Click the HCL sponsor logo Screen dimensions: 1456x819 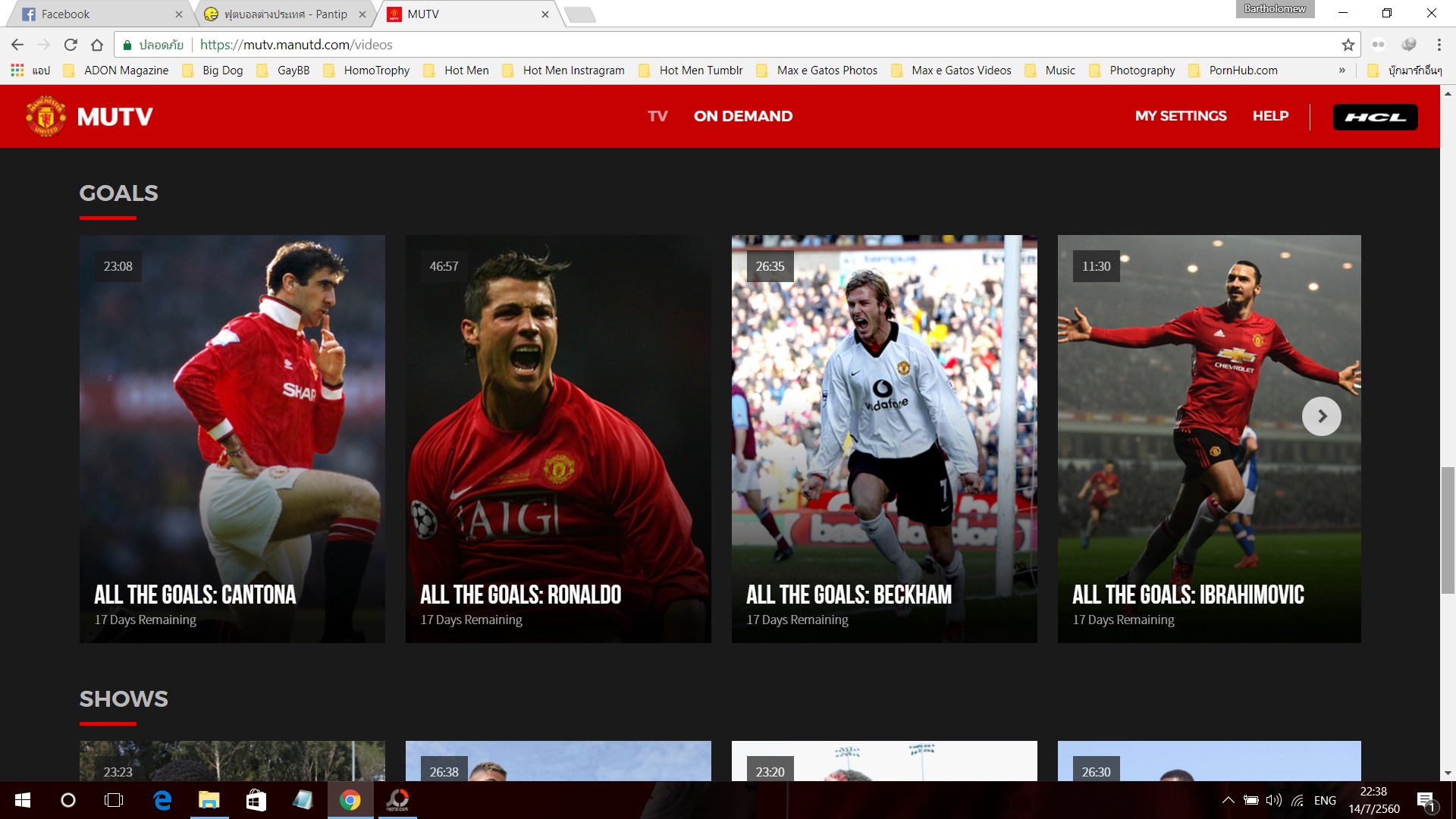coord(1375,117)
